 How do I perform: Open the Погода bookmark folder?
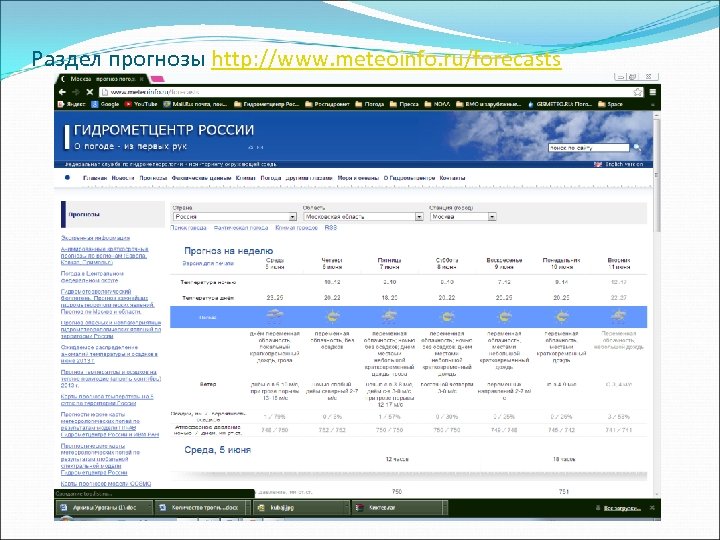point(370,104)
